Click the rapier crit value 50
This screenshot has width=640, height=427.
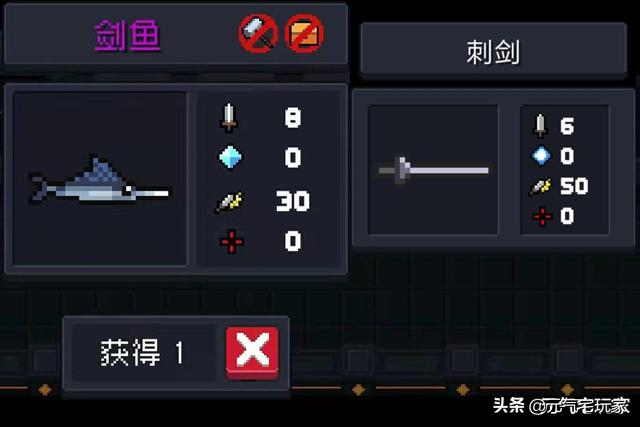pyautogui.click(x=574, y=186)
